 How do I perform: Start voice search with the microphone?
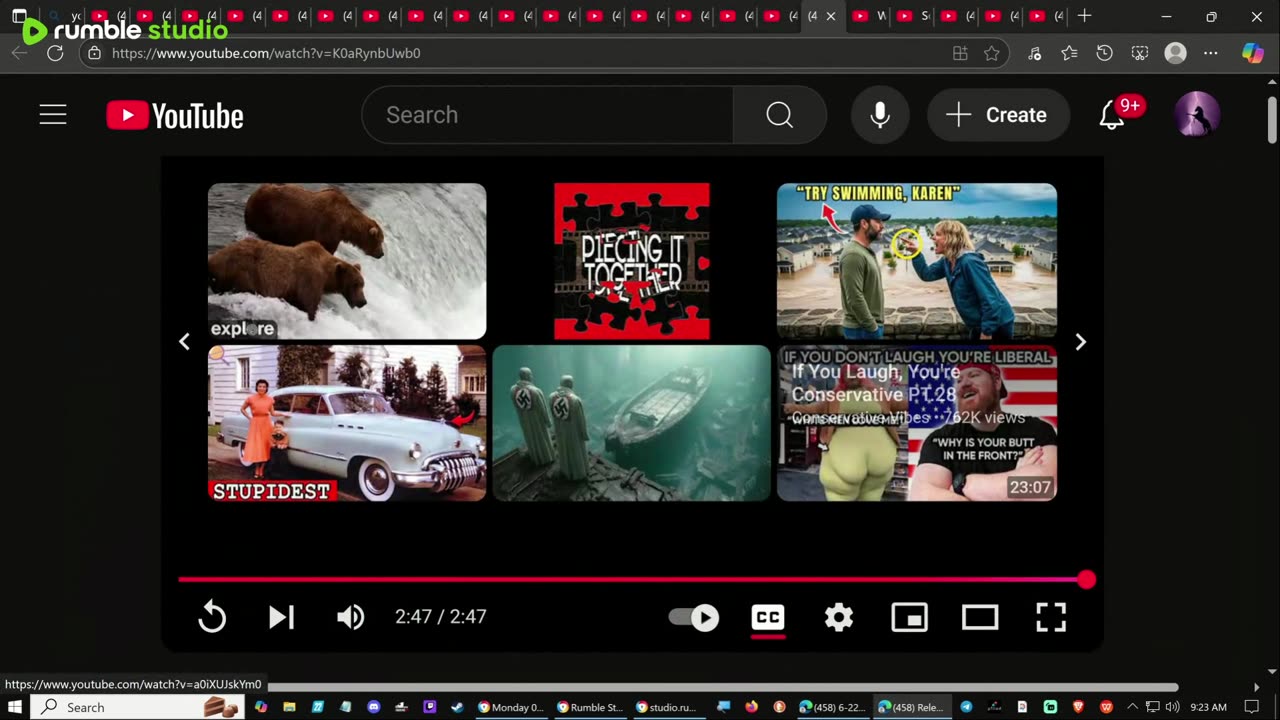tap(880, 115)
